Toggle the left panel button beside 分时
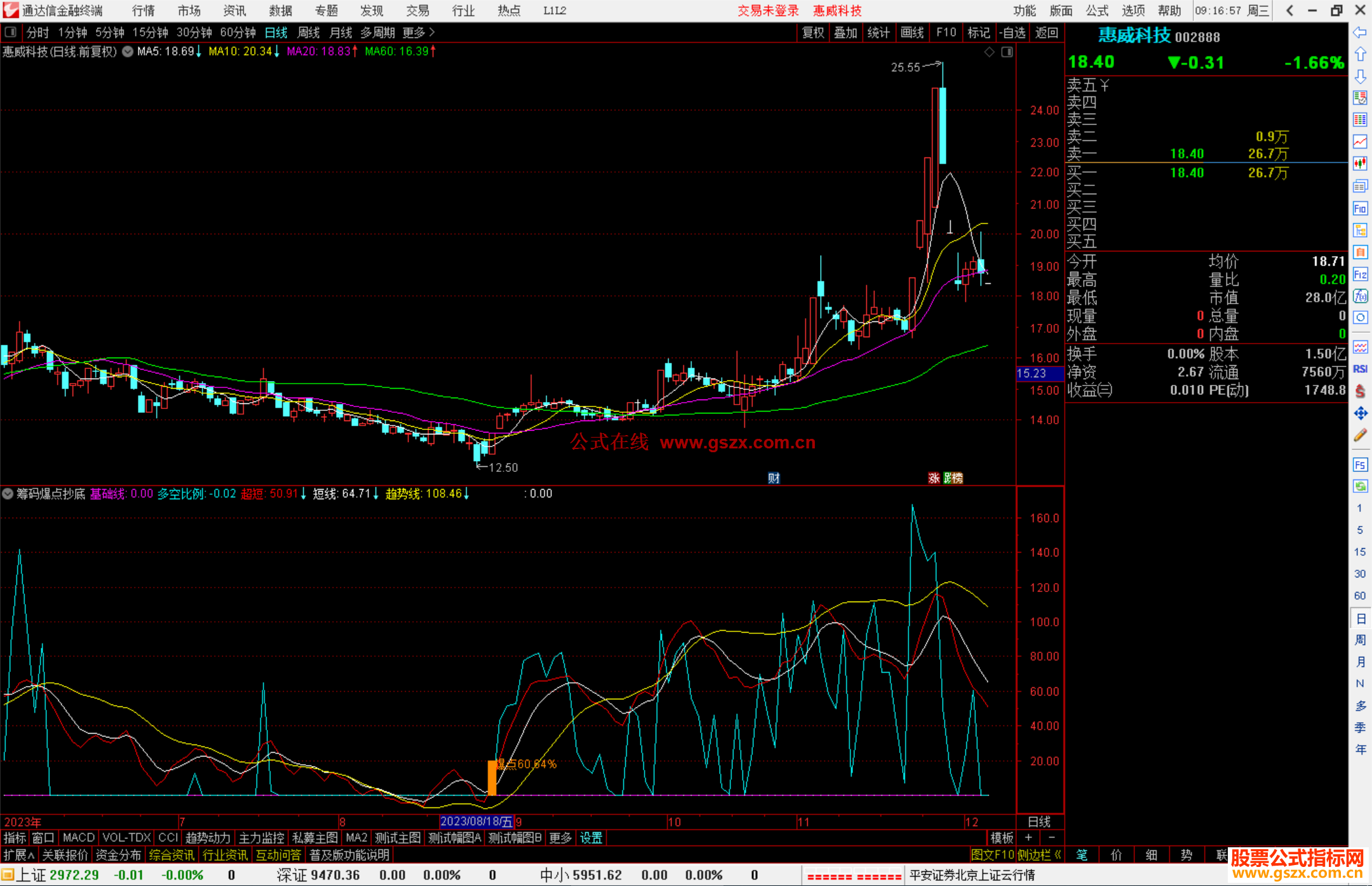 click(11, 32)
